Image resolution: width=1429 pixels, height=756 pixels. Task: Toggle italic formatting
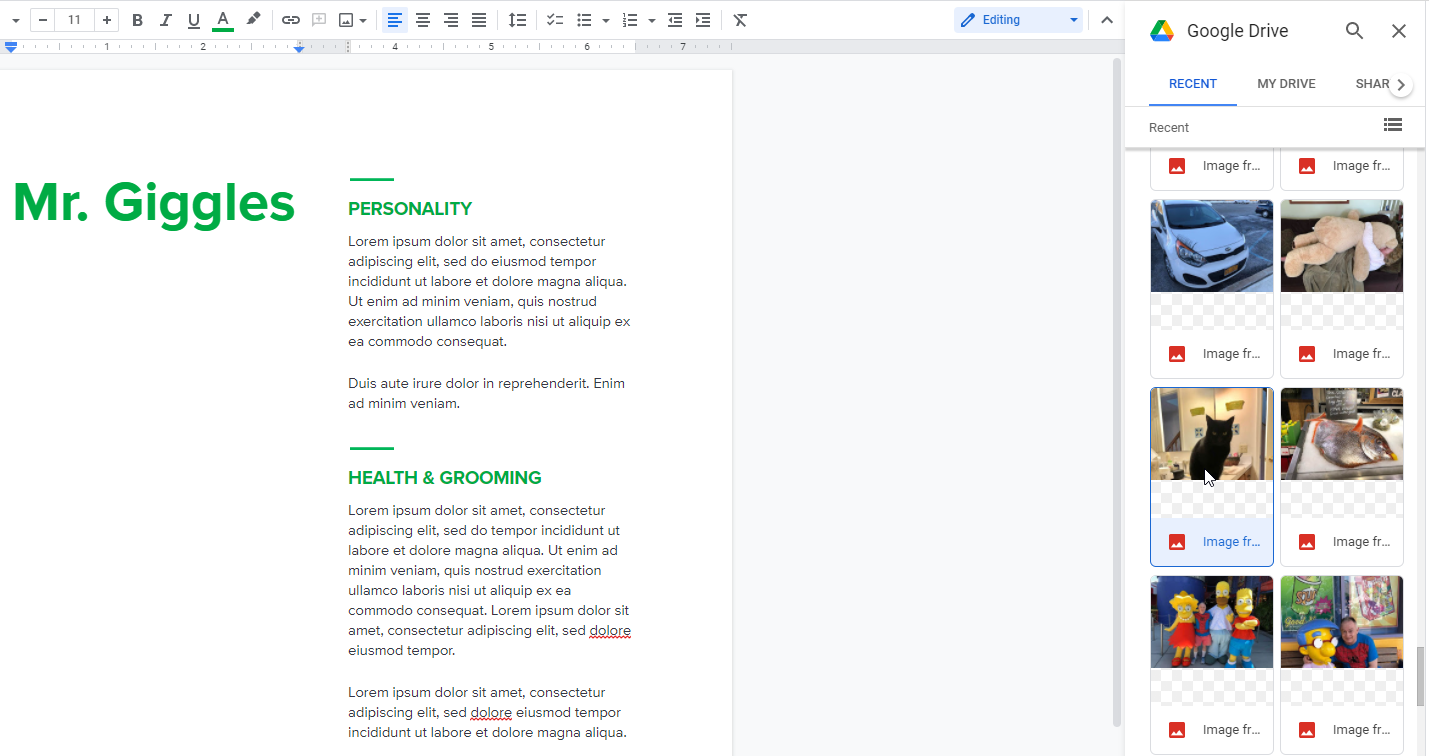coord(166,20)
